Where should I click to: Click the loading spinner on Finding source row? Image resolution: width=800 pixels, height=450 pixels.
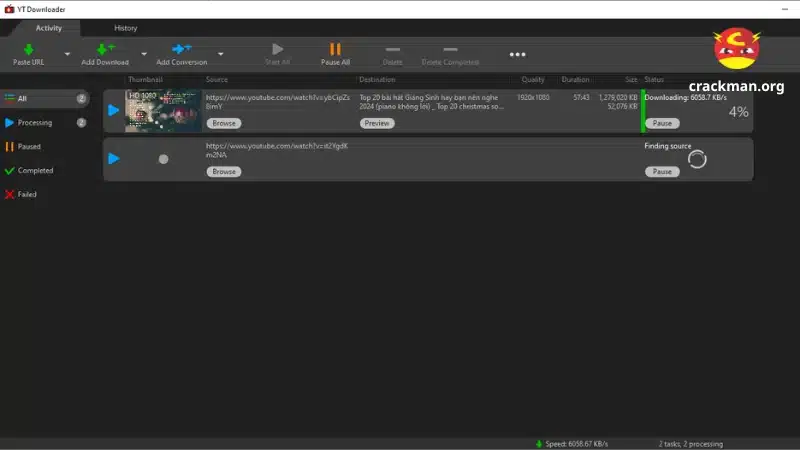coord(697,159)
